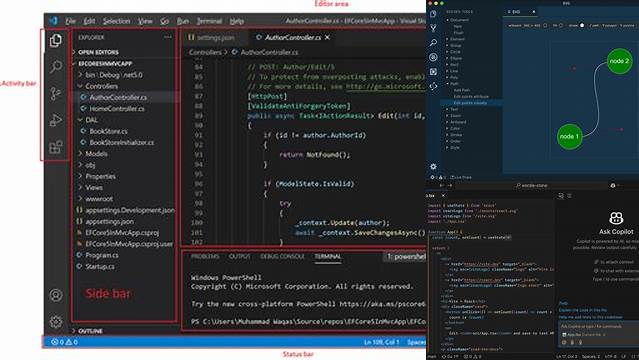Viewport: 639px width, 360px height.
Task: Select node 2 circle in SVG canvas
Action: (x=619, y=61)
